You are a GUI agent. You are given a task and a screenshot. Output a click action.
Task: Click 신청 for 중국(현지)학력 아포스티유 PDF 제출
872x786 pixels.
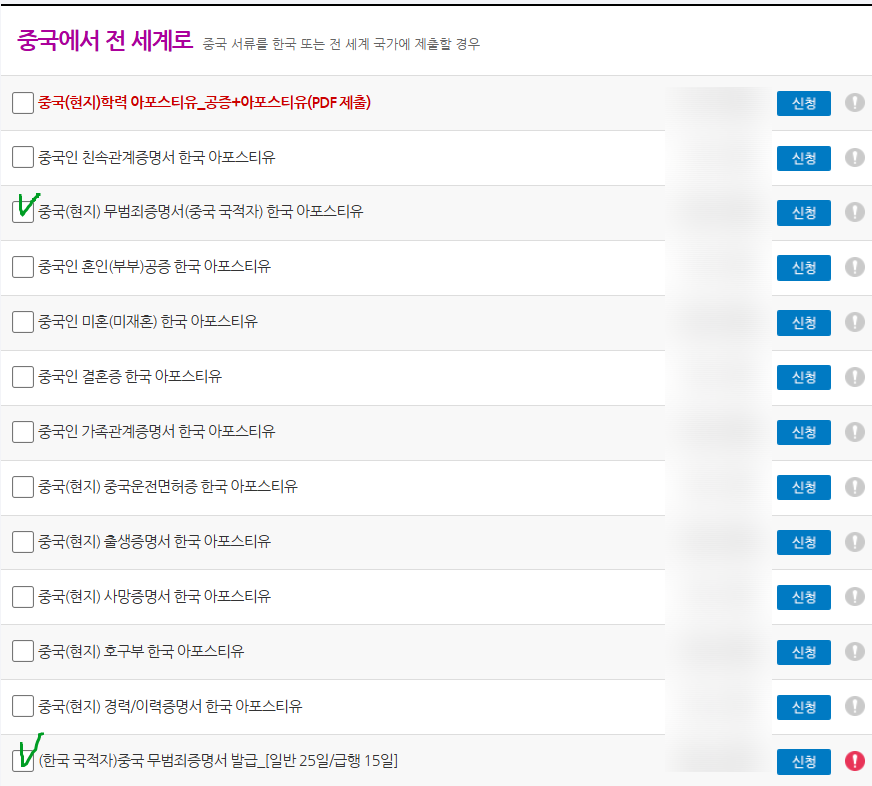tap(804, 103)
